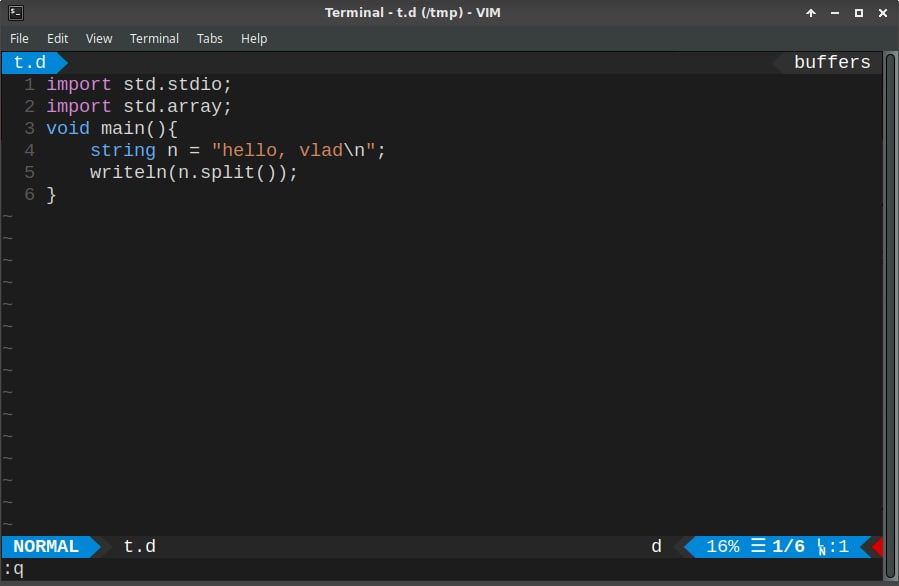899x586 pixels.
Task: Click the lines icon before 1/6
Action: point(758,545)
